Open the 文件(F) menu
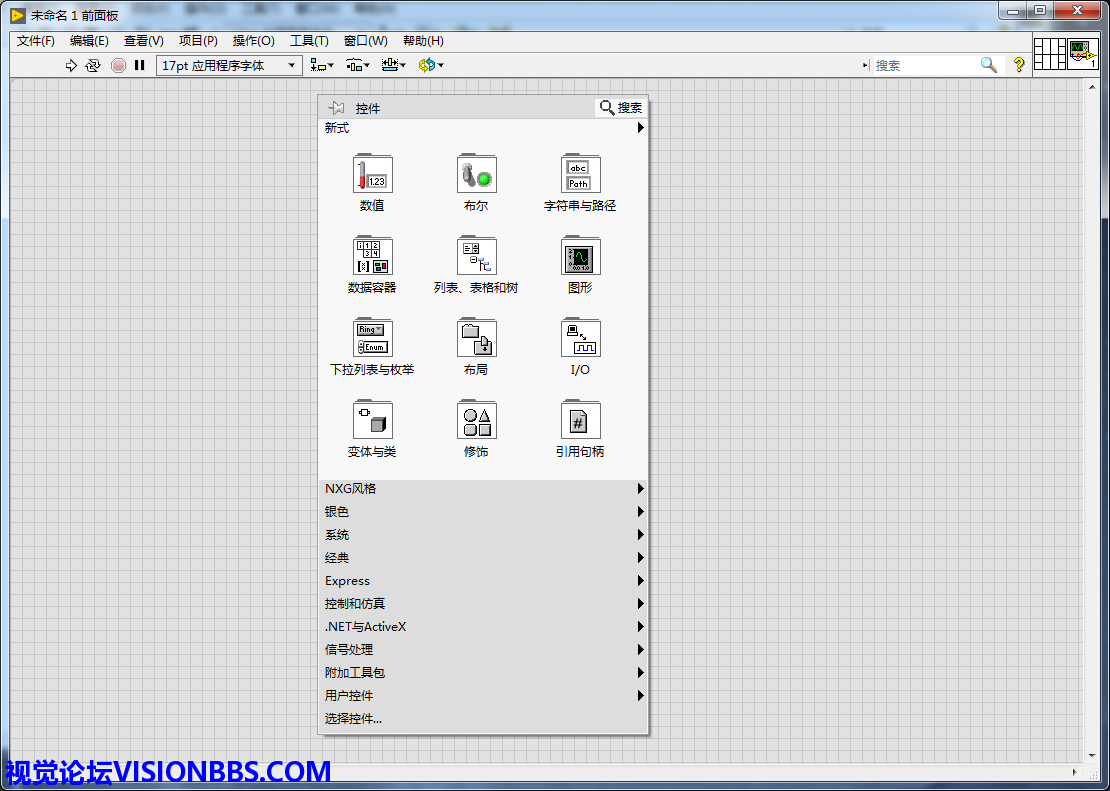Image resolution: width=1110 pixels, height=791 pixels. coord(36,41)
